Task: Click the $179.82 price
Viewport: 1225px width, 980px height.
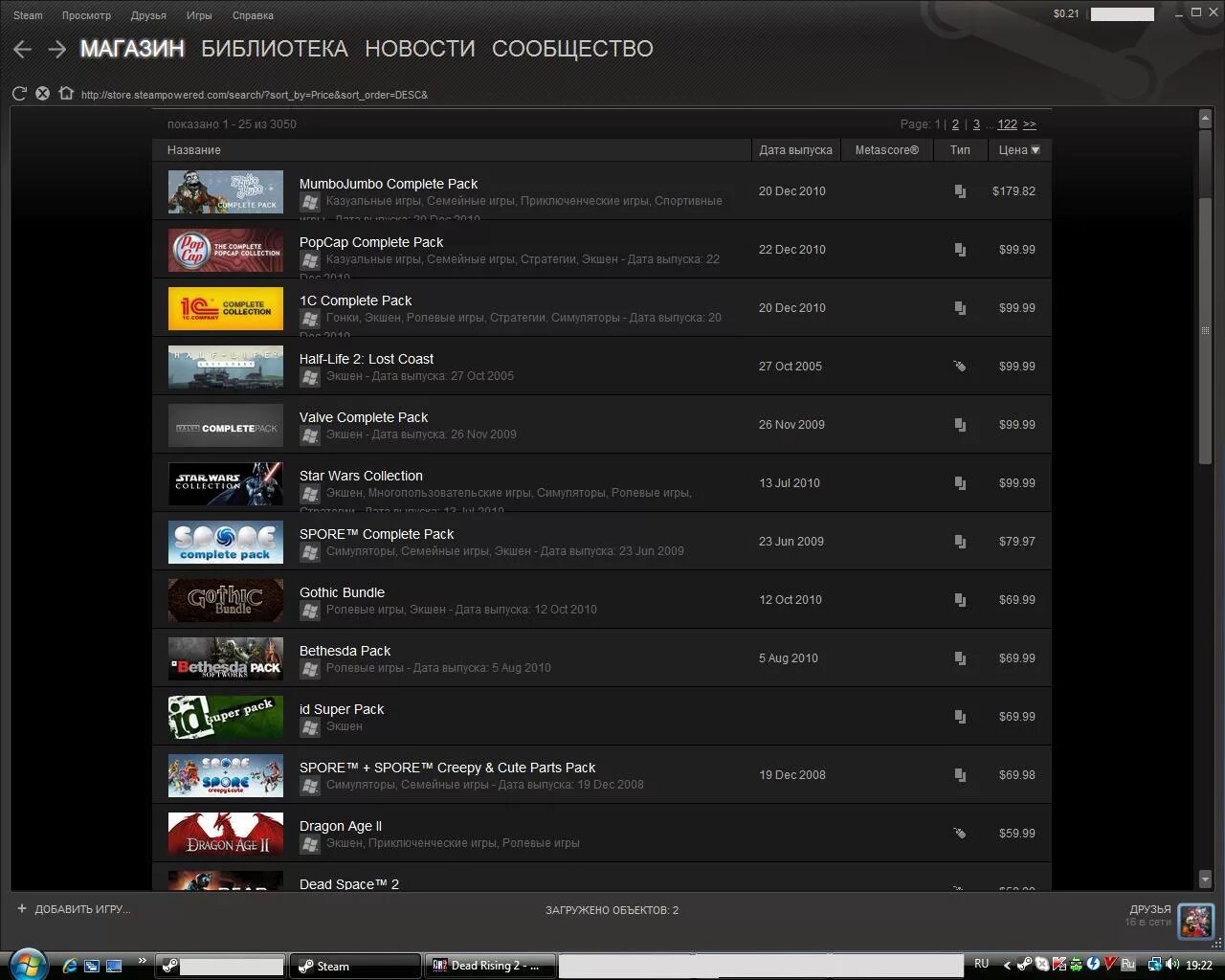Action: [x=1013, y=191]
